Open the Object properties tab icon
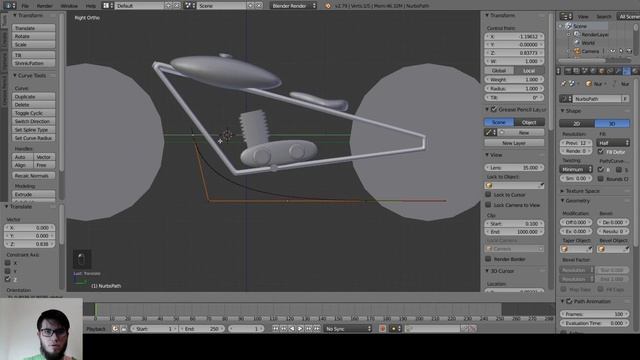This screenshot has height=360, width=640. coord(601,71)
